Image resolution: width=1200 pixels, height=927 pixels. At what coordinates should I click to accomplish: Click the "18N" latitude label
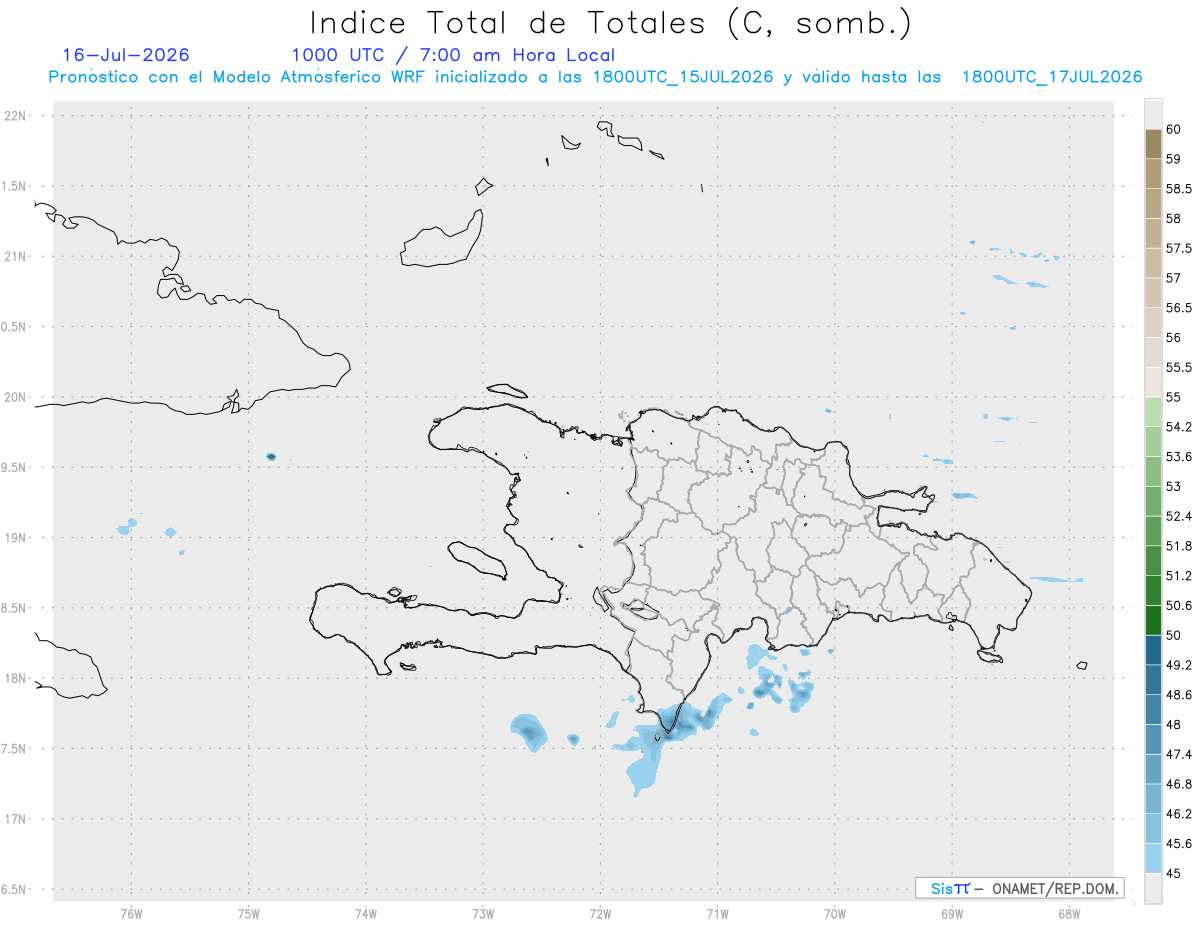pyautogui.click(x=17, y=679)
